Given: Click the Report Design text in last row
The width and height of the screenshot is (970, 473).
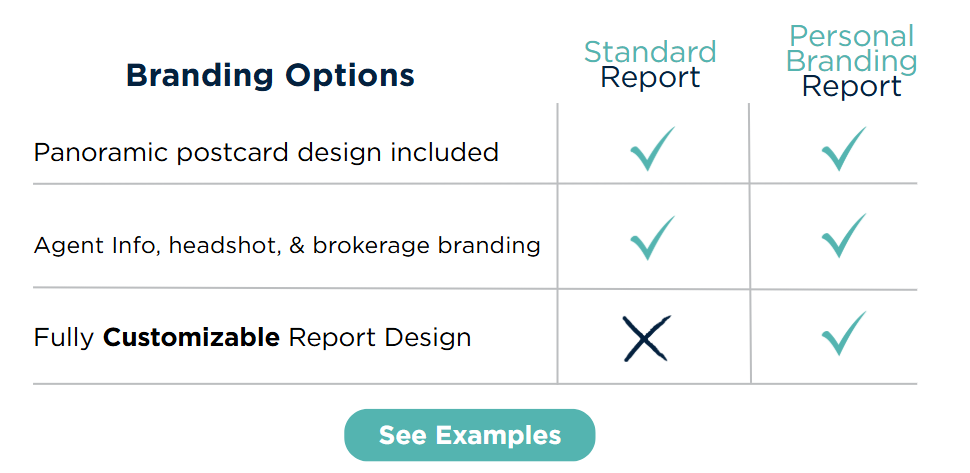Looking at the screenshot, I should click(379, 338).
